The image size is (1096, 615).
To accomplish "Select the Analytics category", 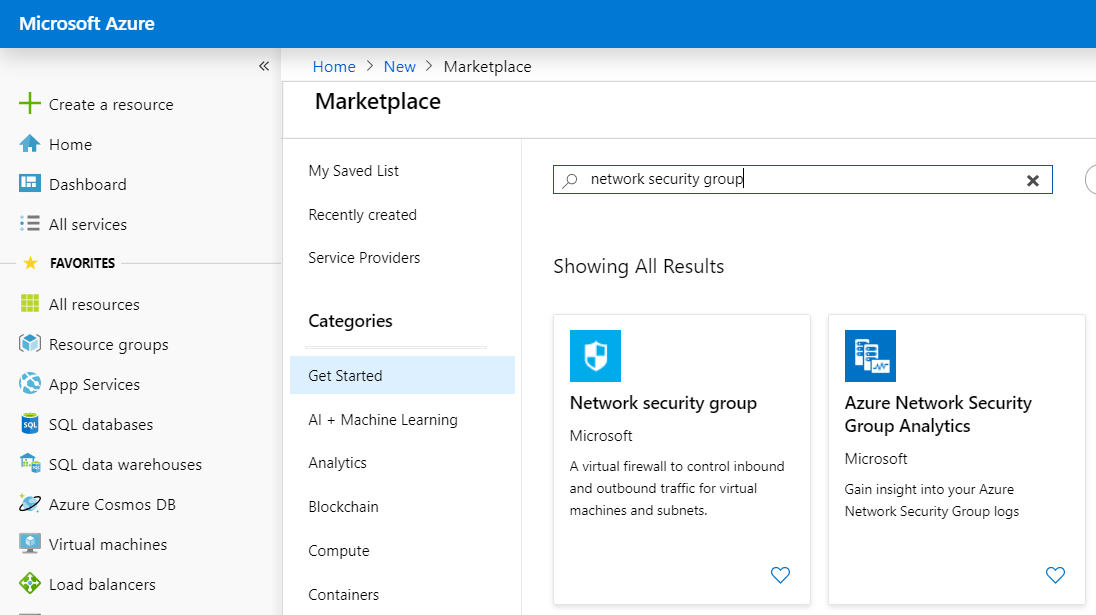I will click(x=337, y=463).
